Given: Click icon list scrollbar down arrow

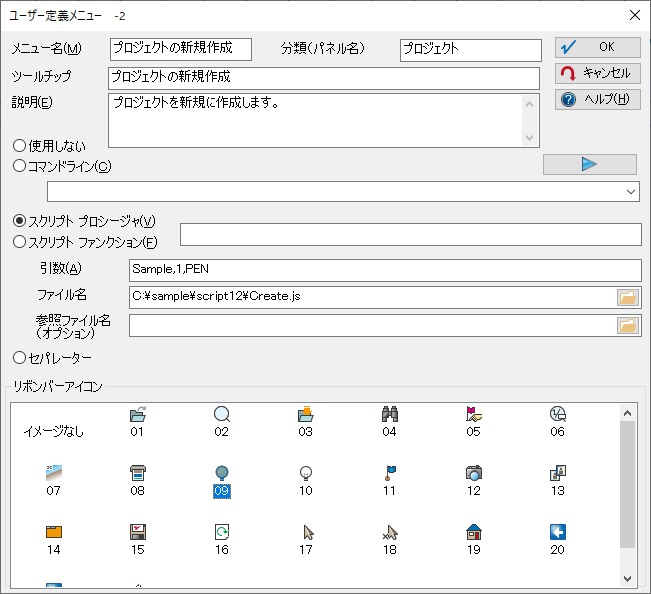Looking at the screenshot, I should 627,578.
